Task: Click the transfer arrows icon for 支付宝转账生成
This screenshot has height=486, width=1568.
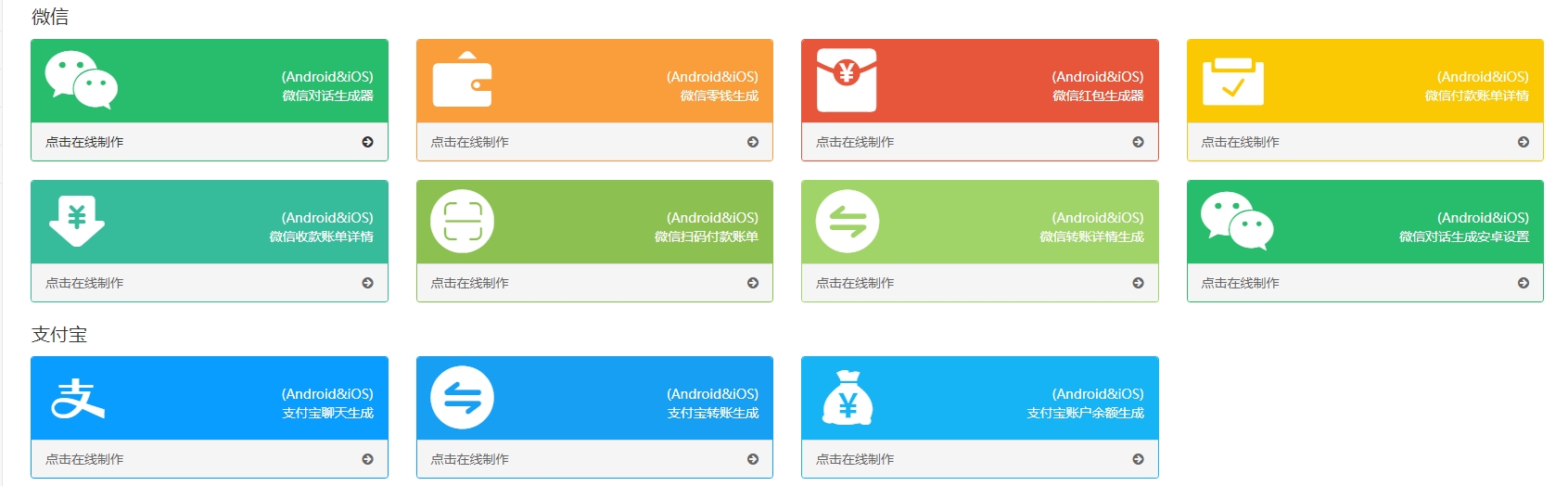Action: (462, 398)
